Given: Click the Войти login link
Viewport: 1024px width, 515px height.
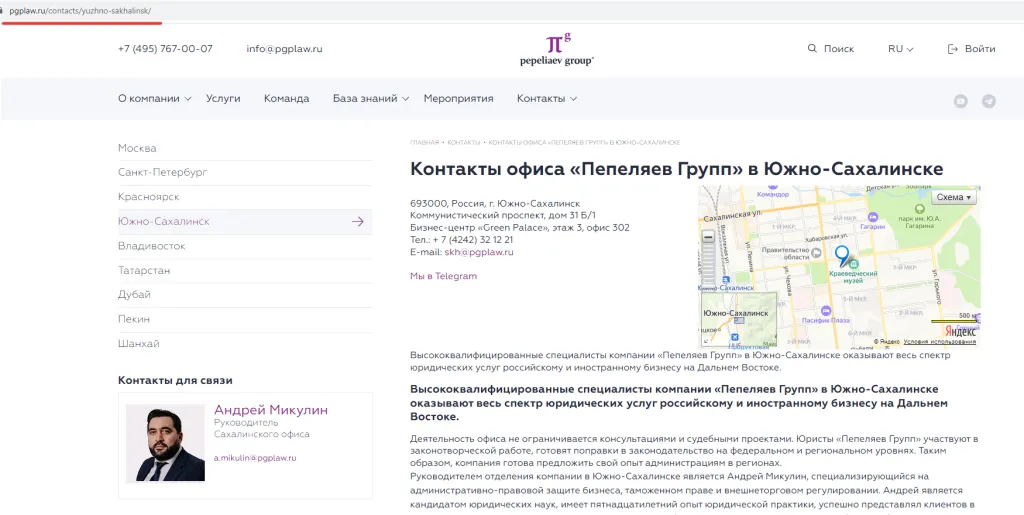Looking at the screenshot, I should 980,49.
